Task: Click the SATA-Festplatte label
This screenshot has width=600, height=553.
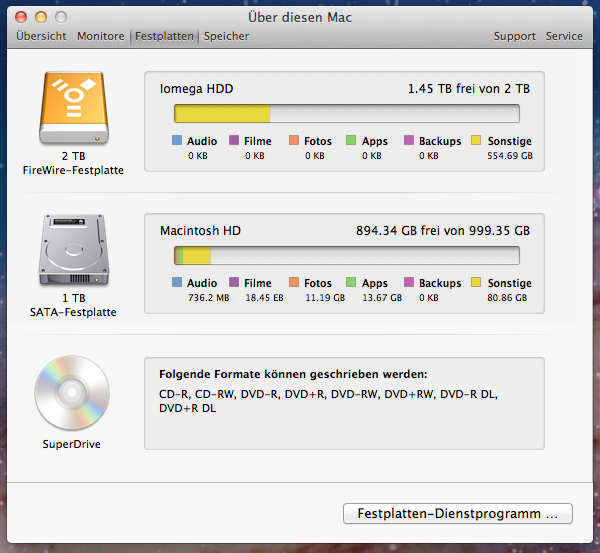Action: (73, 312)
